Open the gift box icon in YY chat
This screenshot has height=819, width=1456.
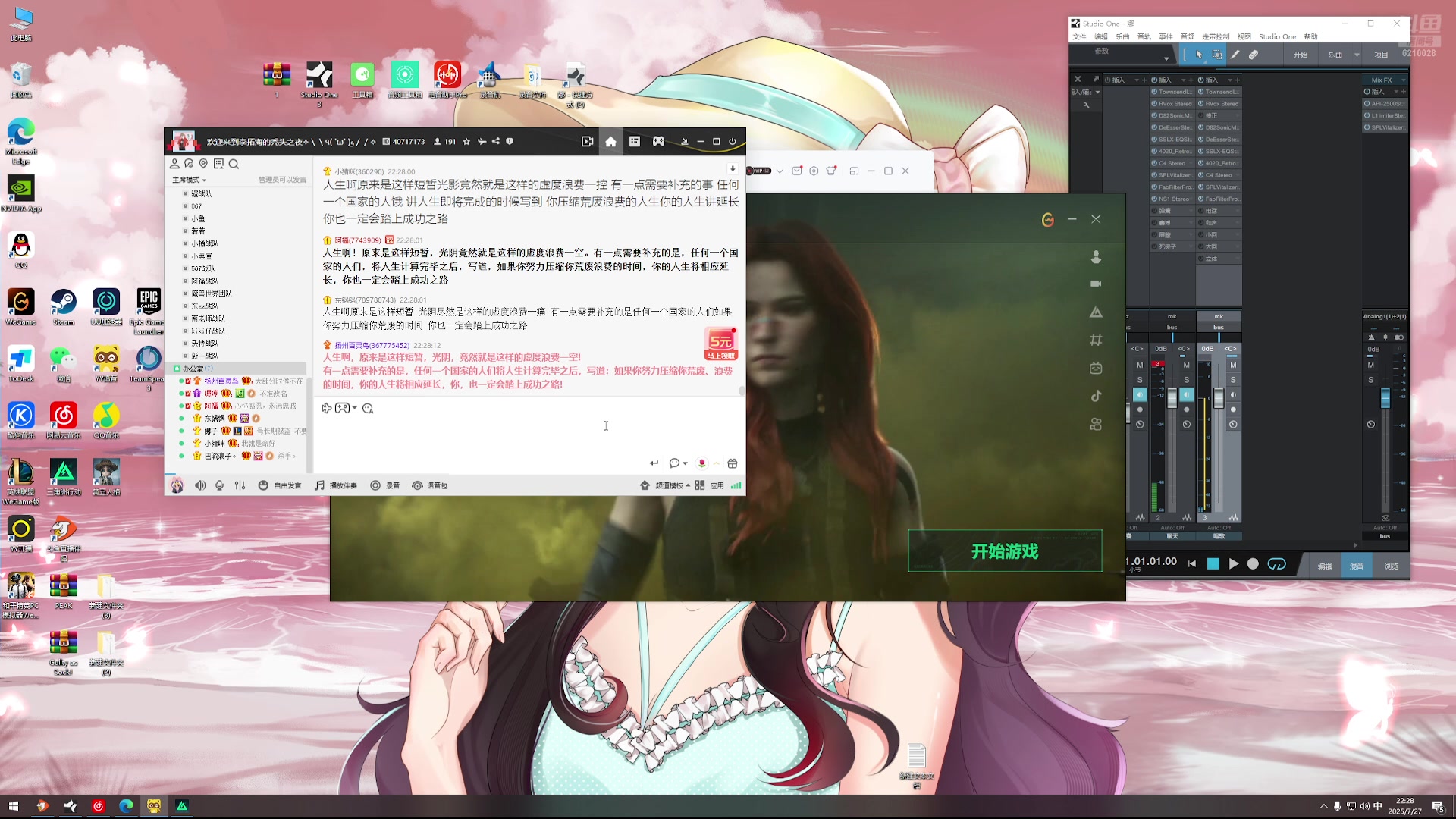(x=732, y=463)
